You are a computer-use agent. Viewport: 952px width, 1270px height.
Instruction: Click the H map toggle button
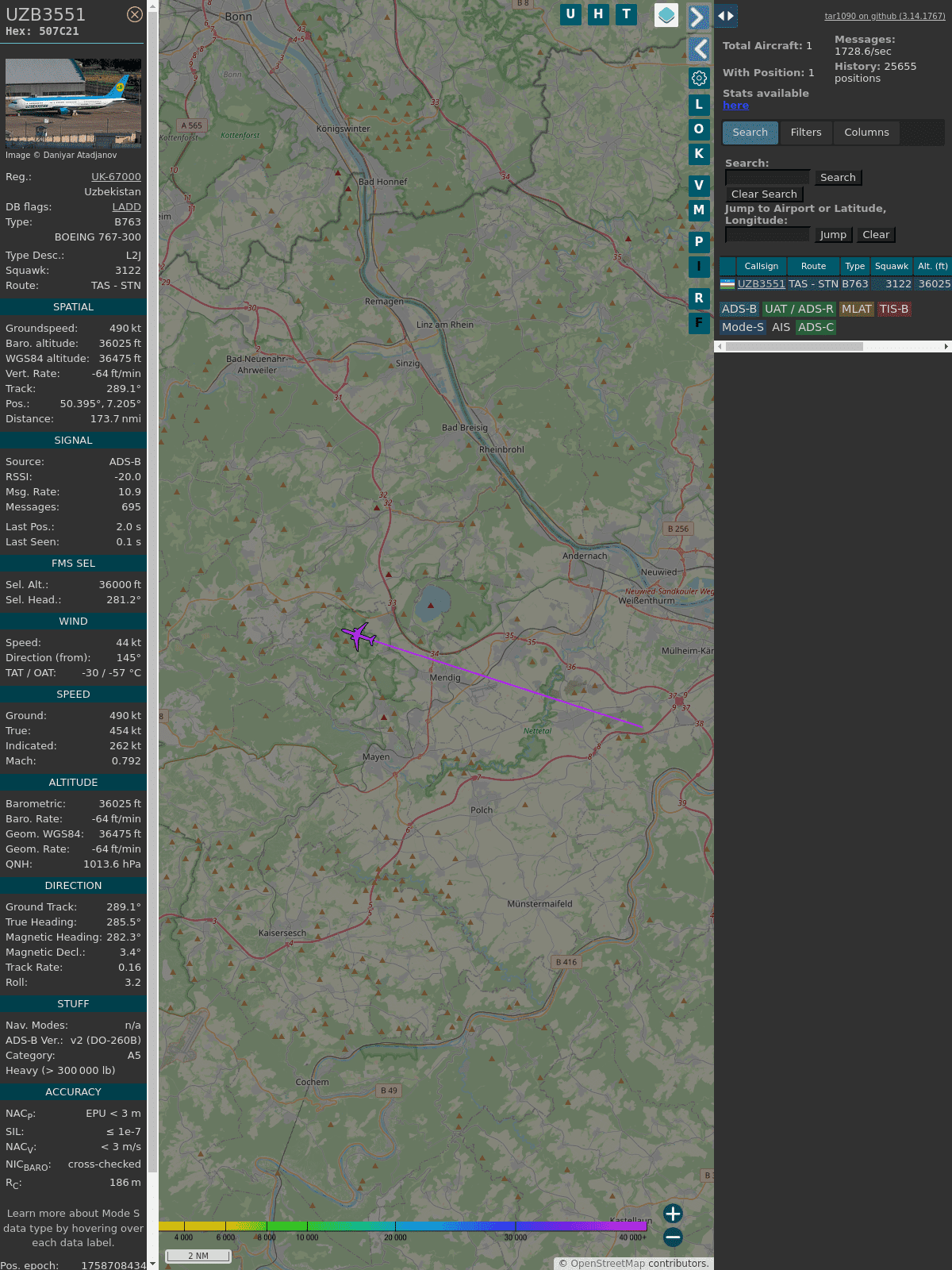click(x=598, y=14)
